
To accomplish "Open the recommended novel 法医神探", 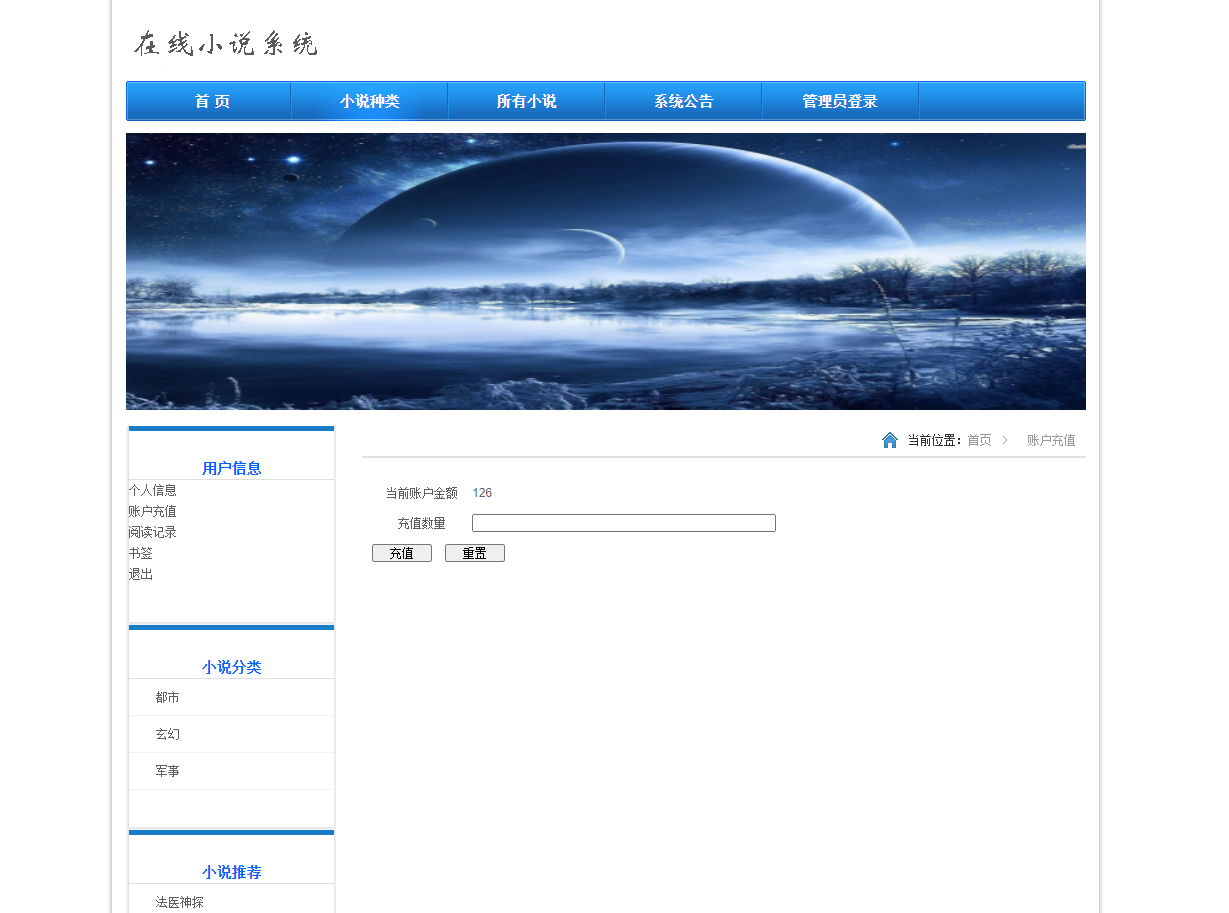I will coord(178,901).
